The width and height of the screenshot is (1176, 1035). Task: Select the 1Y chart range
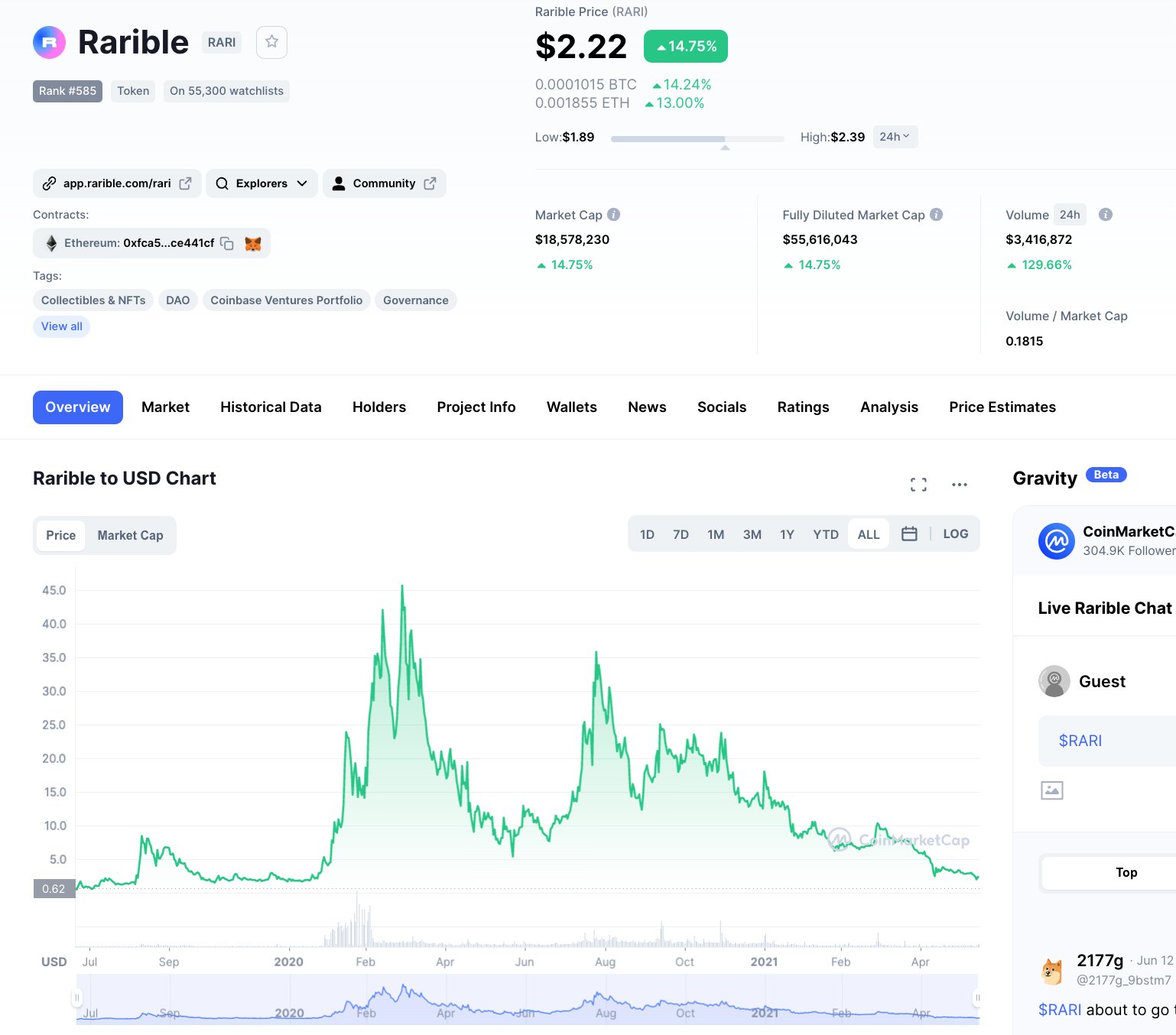coord(787,534)
